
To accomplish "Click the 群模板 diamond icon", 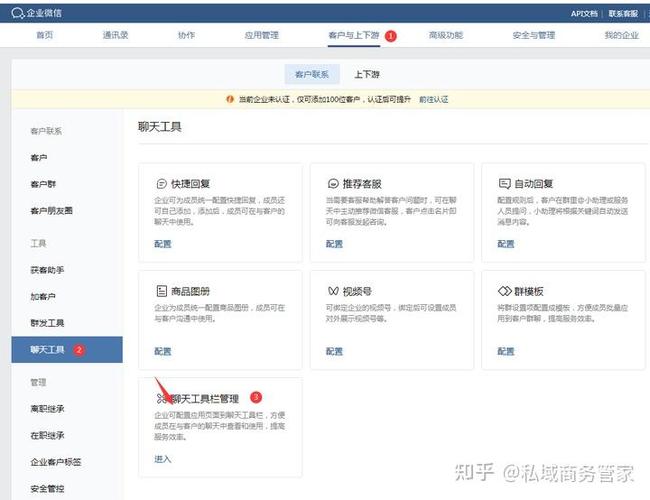I will (504, 291).
